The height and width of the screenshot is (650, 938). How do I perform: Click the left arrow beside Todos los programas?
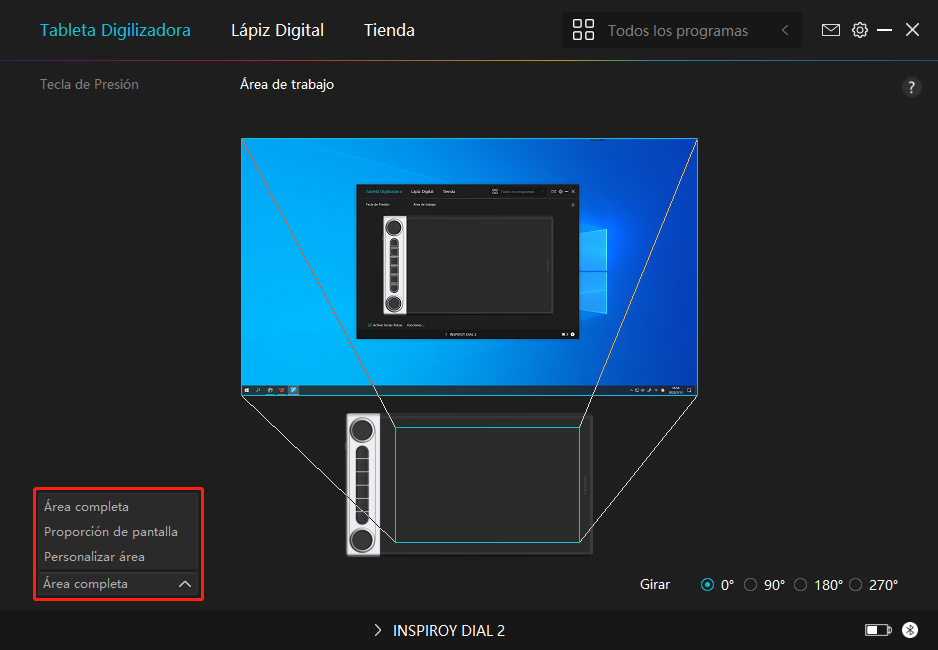click(785, 30)
